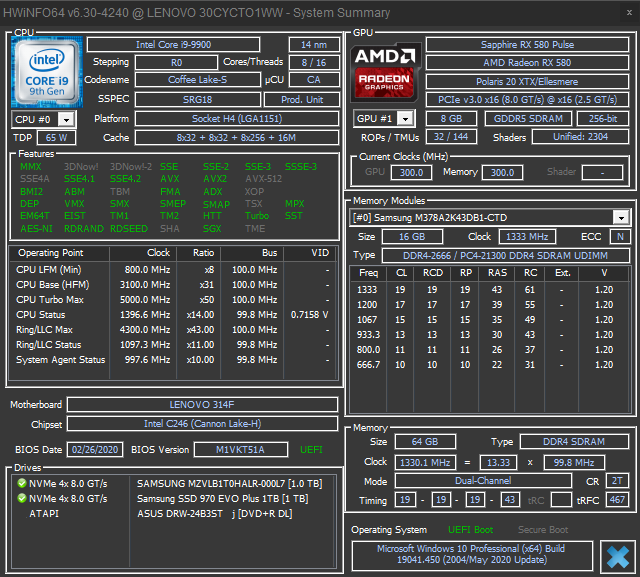Screen dimensions: 640x577
Task: Select the Samsung SSD 970 EVO Plus 1TB drive row
Action: [174, 499]
